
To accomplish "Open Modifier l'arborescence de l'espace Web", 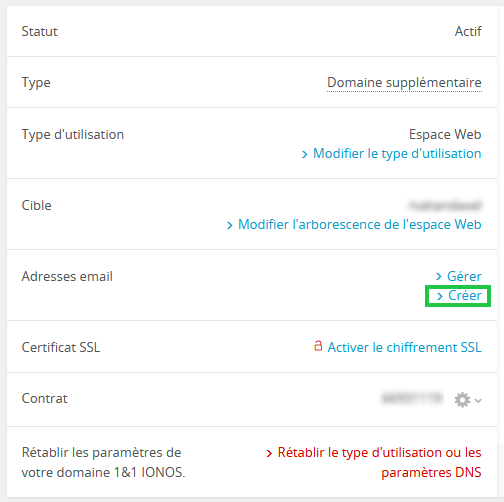I will tap(360, 224).
